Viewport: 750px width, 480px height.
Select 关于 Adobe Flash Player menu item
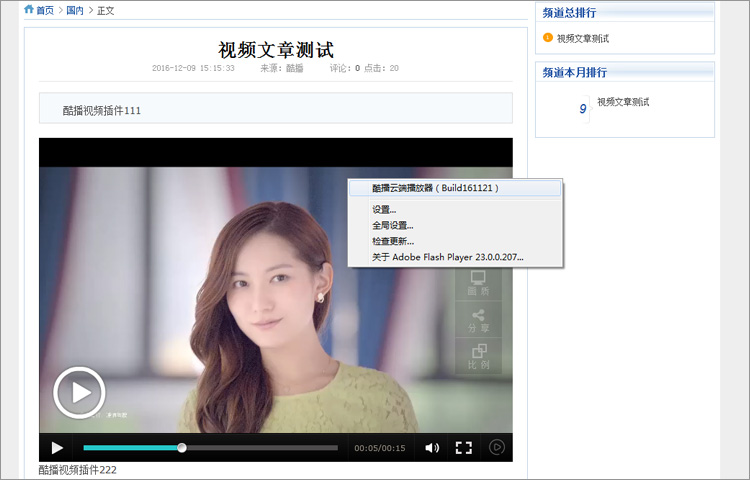click(447, 257)
